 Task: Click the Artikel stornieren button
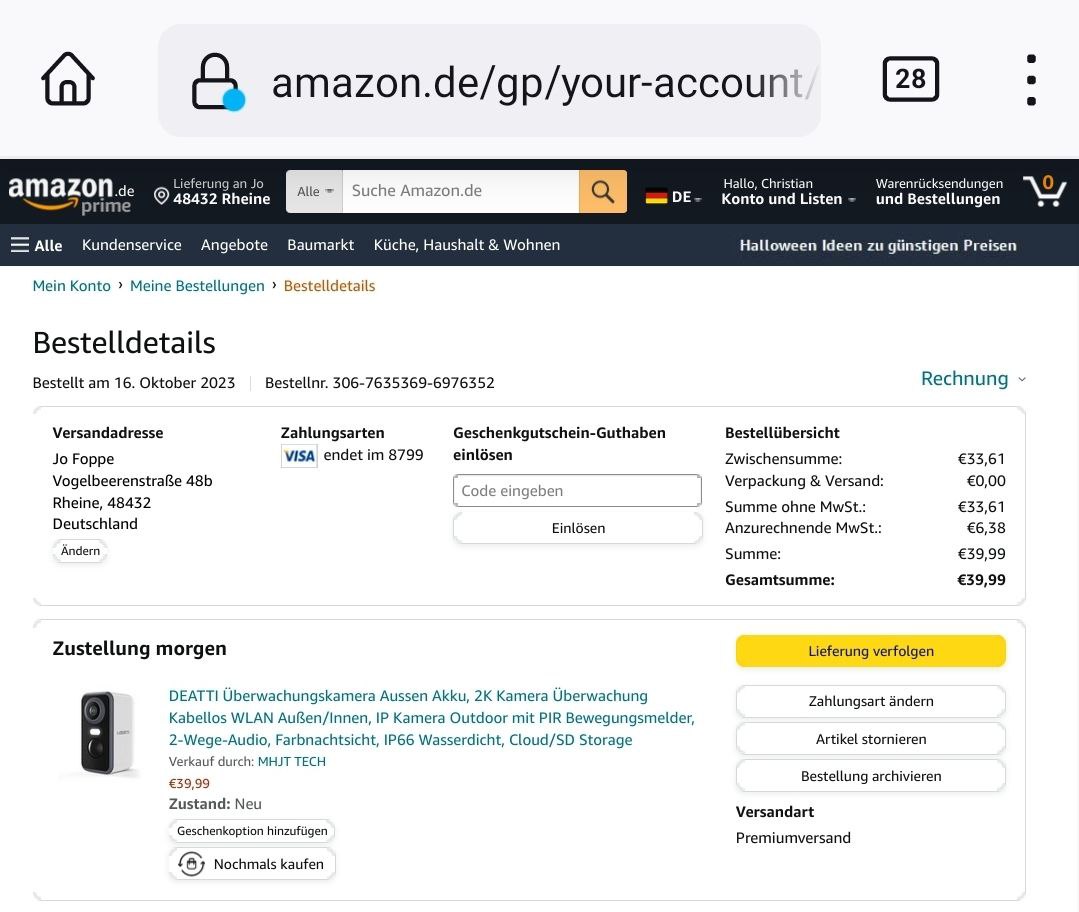tap(870, 739)
